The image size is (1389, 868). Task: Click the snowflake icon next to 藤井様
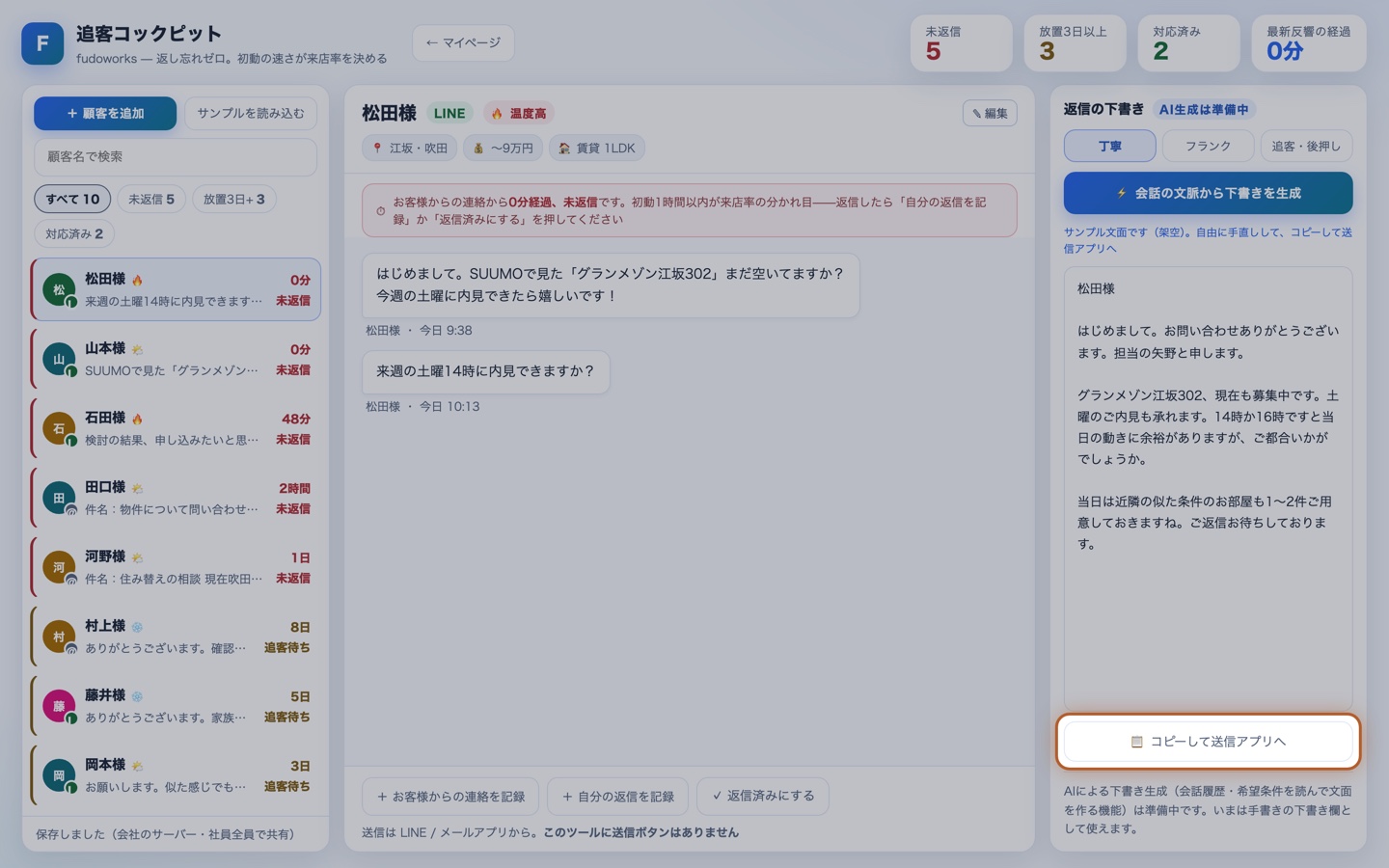(x=137, y=696)
